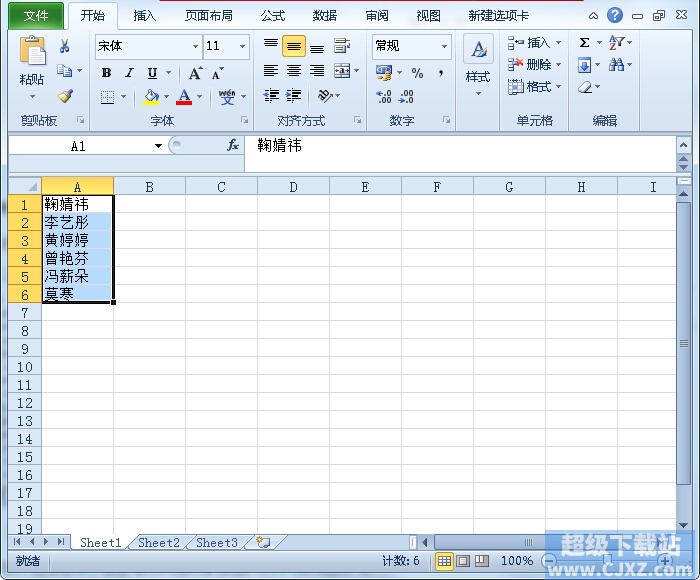Open the number format dropdown showing 常规
The image size is (700, 580).
pos(444,46)
